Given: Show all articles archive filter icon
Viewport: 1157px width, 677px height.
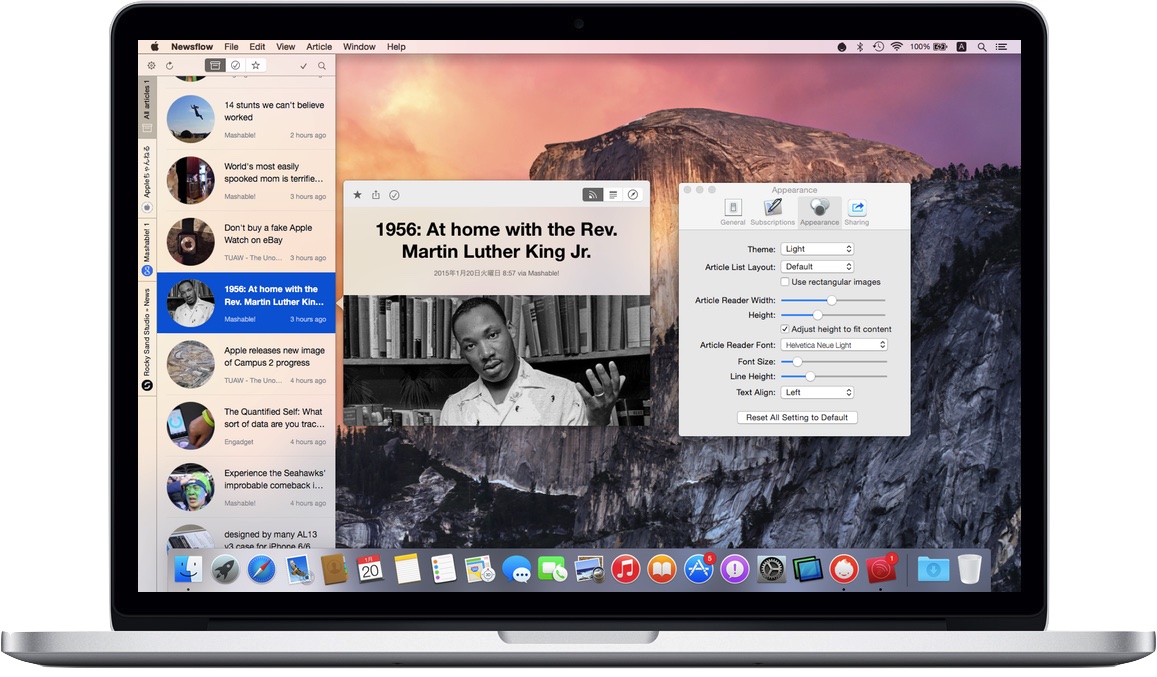Looking at the screenshot, I should 215,66.
